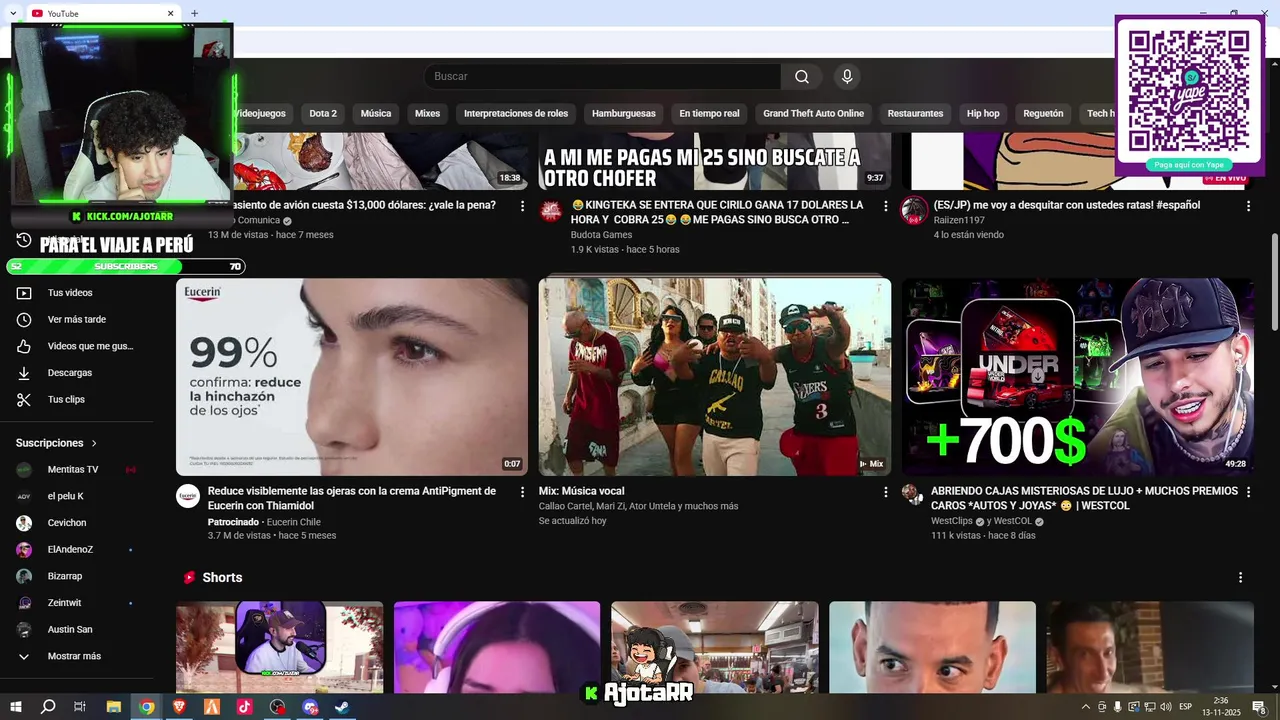Screen dimensions: 1280x720
Task: Open the TikTok app in the taskbar
Action: pyautogui.click(x=245, y=707)
